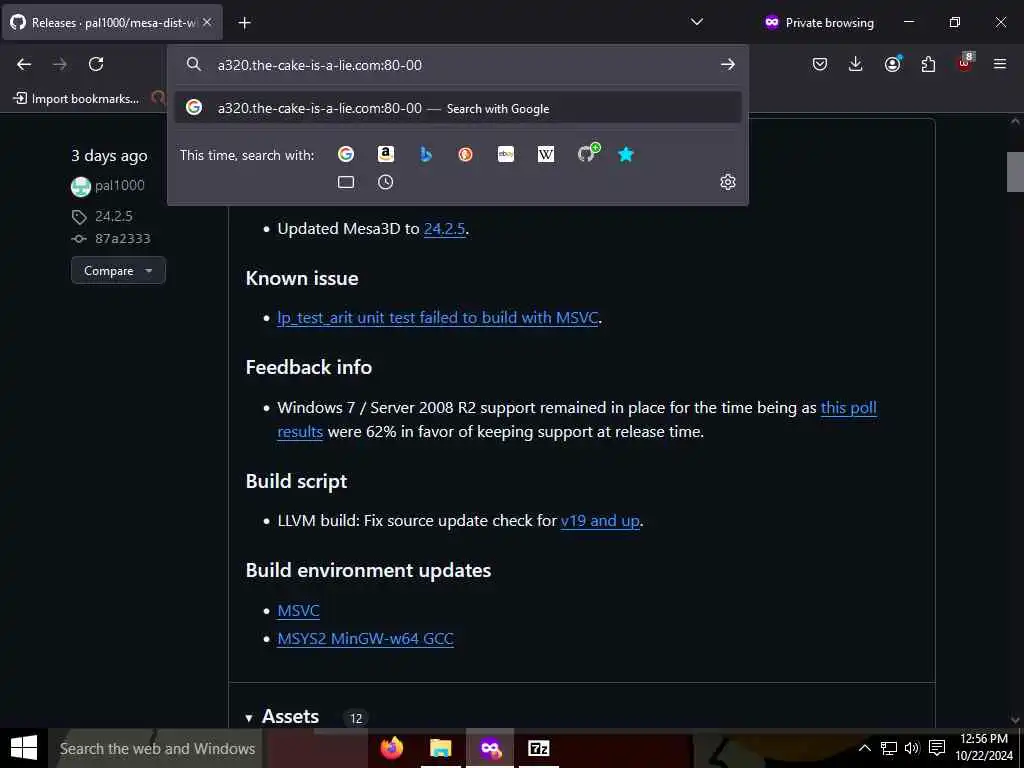Click the 'Known issue' heading
The image size is (1024, 768).
pyautogui.click(x=302, y=279)
